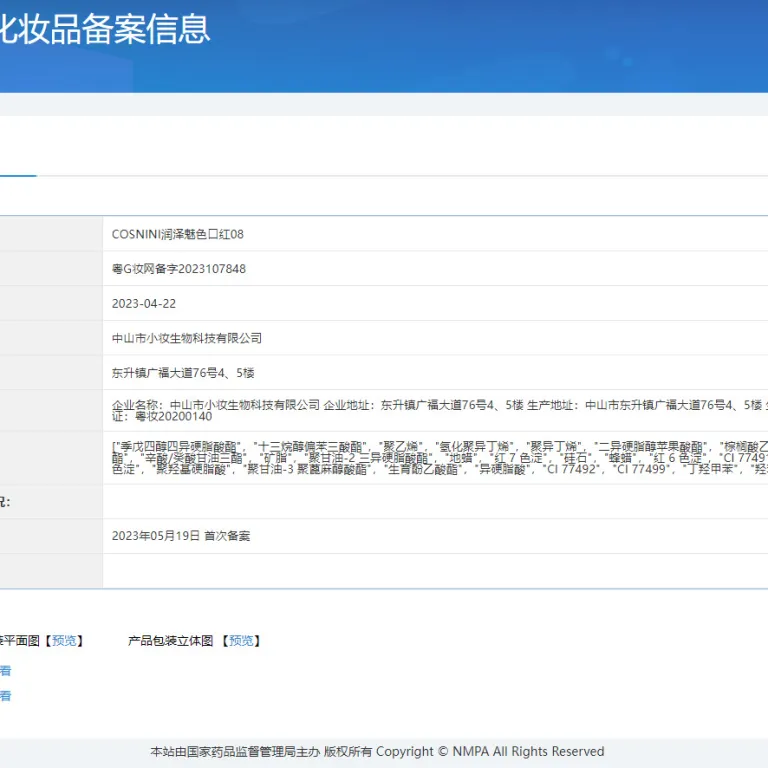Click 2023年05月19日 首次备案 entry

pyautogui.click(x=181, y=536)
